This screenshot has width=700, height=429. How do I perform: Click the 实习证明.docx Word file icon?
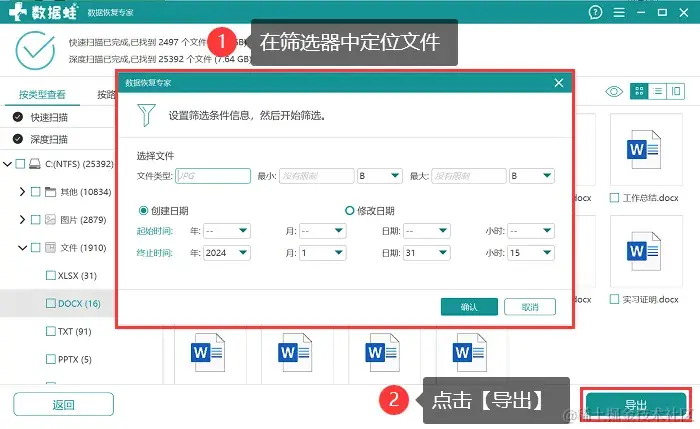[644, 251]
